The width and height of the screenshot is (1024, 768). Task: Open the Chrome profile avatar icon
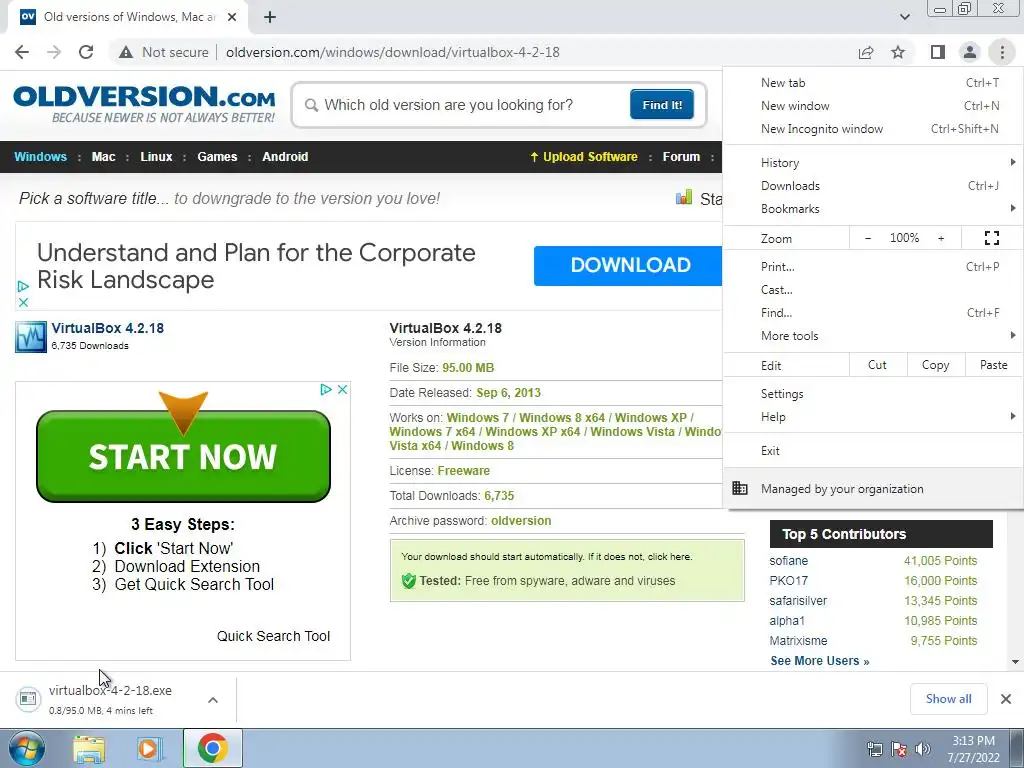point(970,52)
